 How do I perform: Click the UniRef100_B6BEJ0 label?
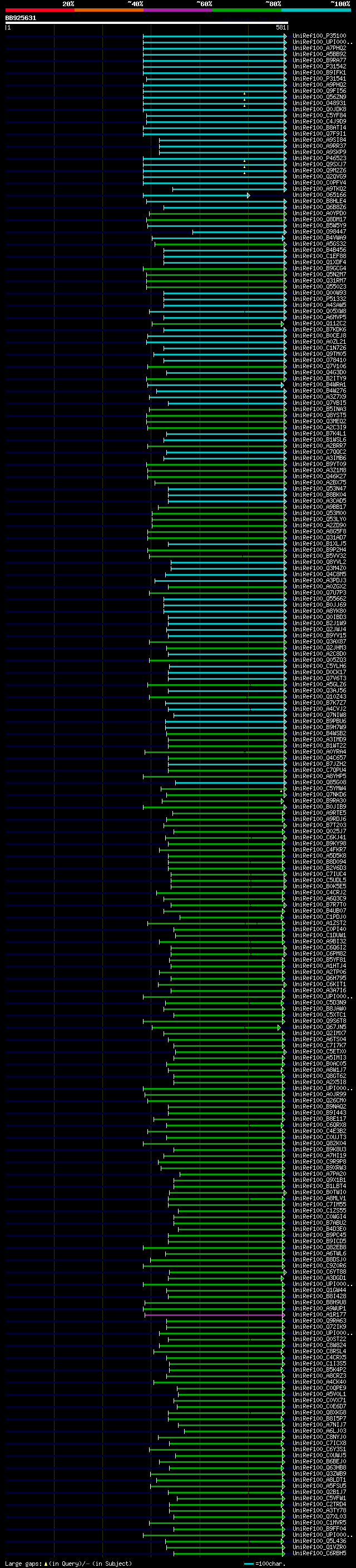click(x=319, y=1461)
